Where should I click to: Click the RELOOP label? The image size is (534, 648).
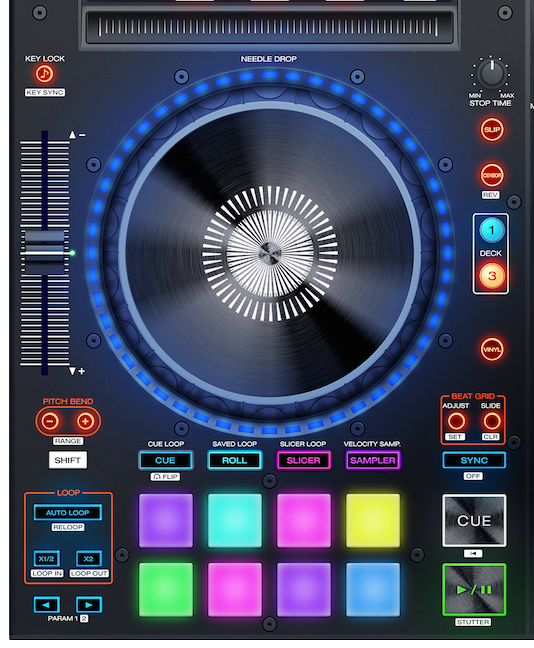(x=68, y=527)
